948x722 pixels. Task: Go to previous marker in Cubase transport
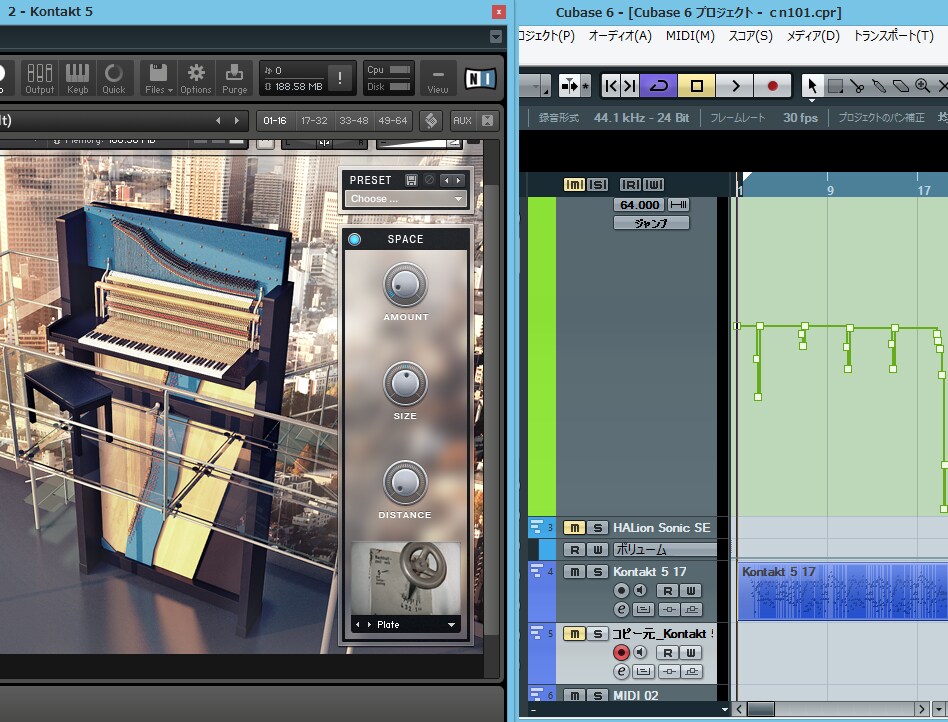click(x=611, y=86)
